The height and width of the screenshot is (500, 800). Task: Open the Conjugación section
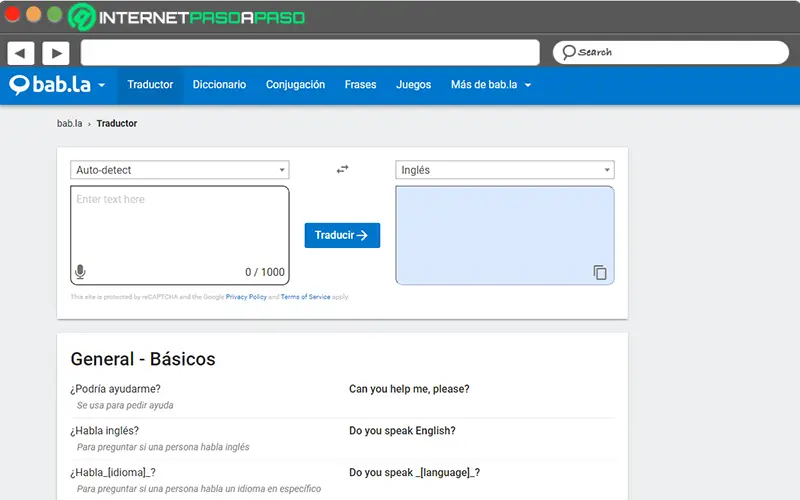[295, 85]
